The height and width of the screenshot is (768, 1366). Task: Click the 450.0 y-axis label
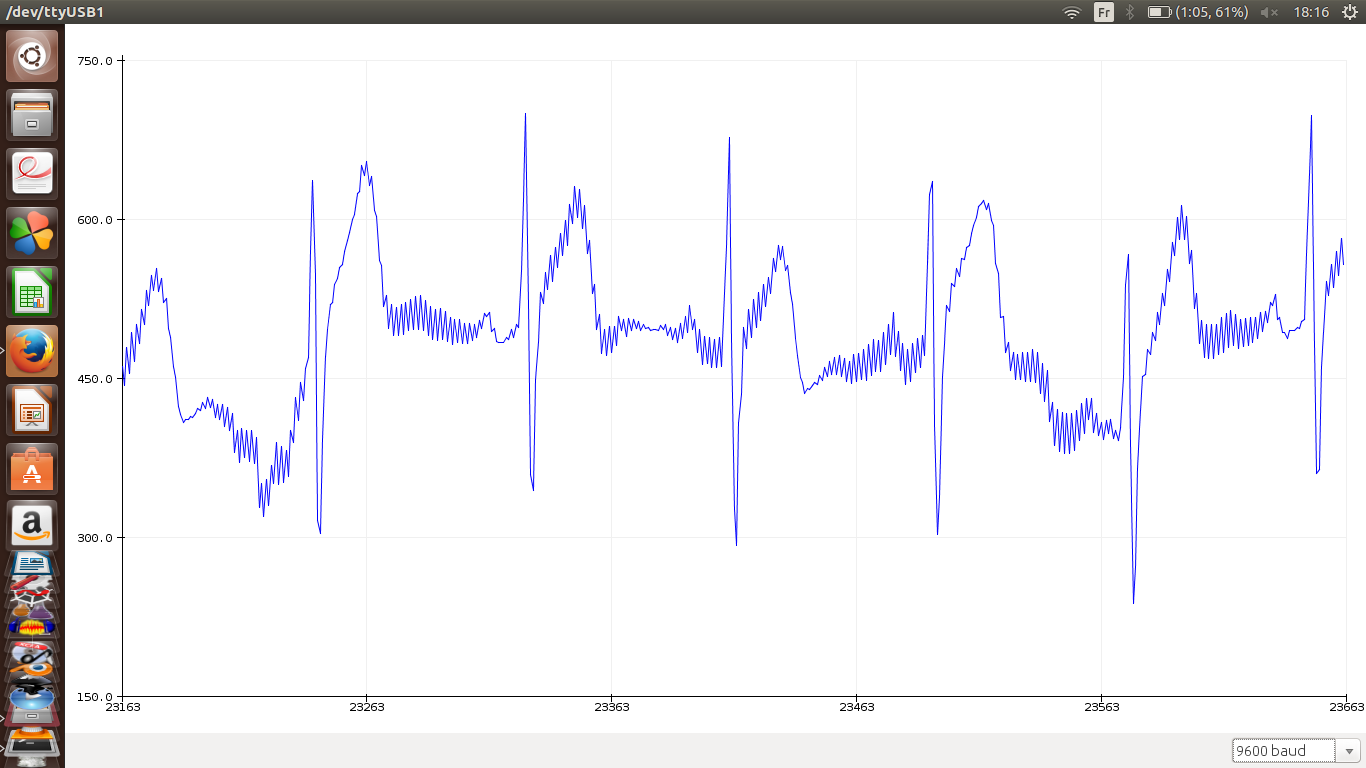click(96, 379)
